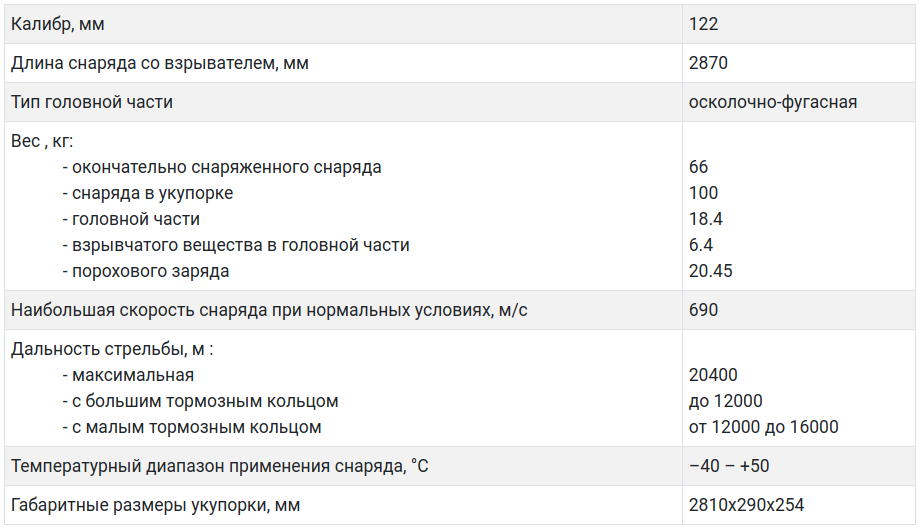920x530 pixels.
Task: Select maximum range value 20400
Action: pos(713,374)
